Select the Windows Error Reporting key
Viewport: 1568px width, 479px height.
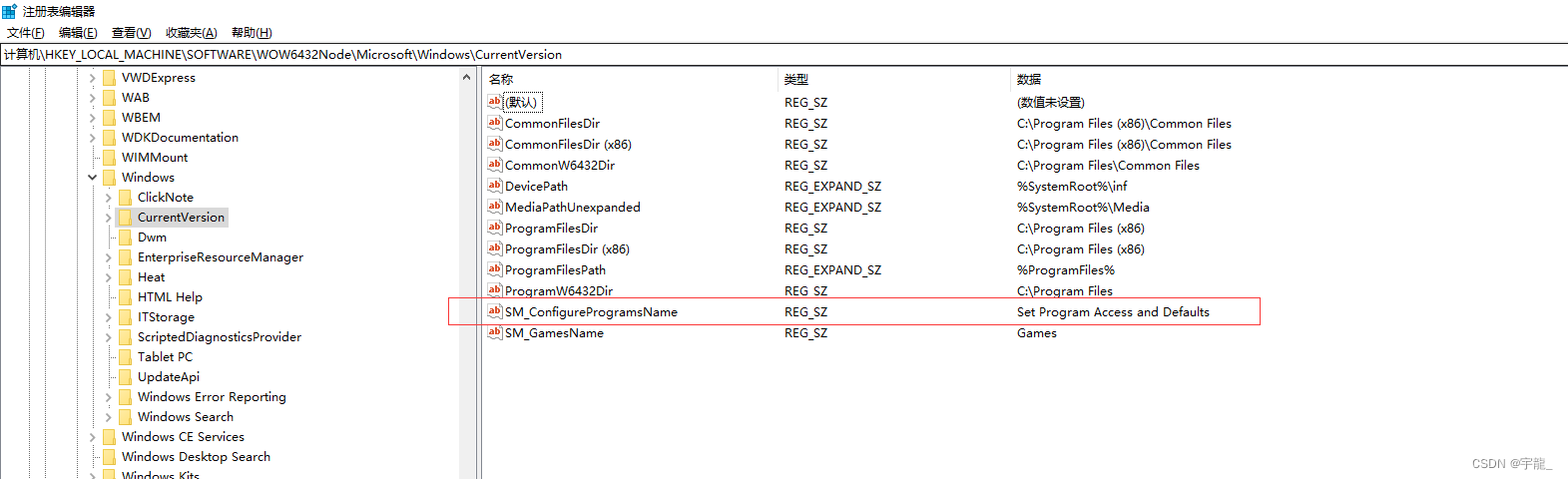[x=212, y=397]
